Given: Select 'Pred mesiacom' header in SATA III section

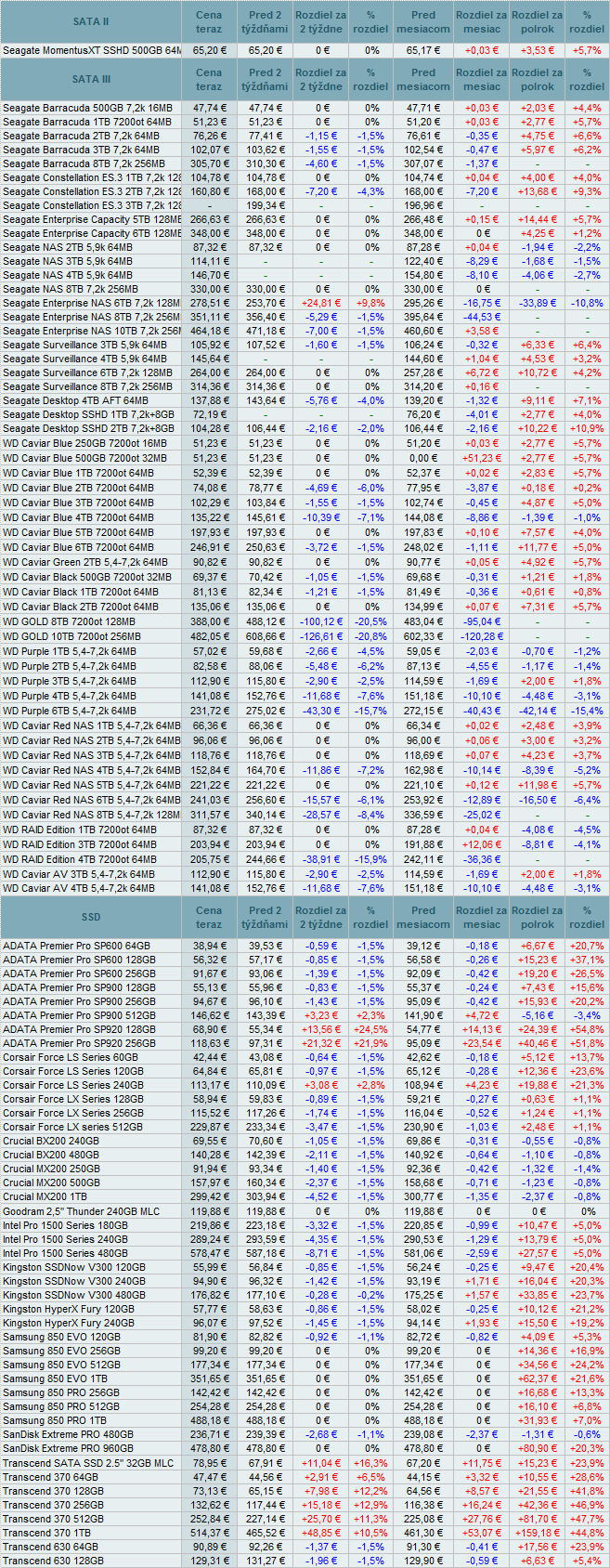Looking at the screenshot, I should 423,79.
